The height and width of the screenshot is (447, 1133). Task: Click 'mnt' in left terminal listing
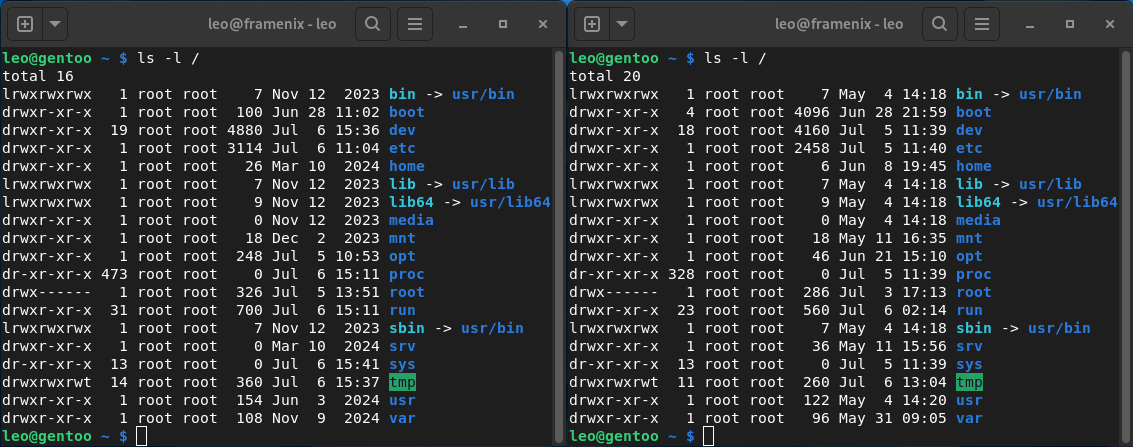[402, 238]
